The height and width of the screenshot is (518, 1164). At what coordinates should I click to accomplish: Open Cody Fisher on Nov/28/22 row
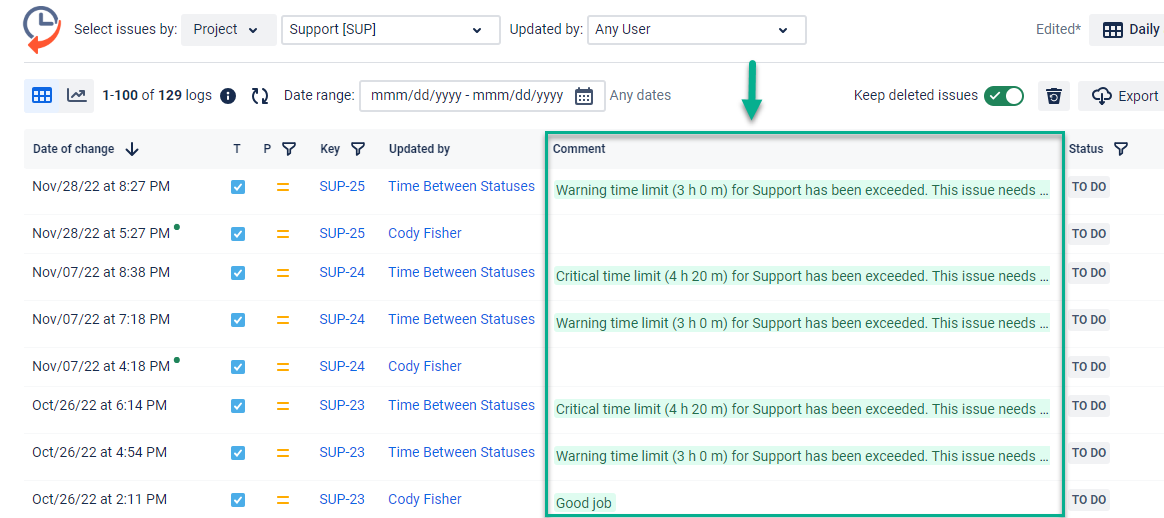click(425, 233)
